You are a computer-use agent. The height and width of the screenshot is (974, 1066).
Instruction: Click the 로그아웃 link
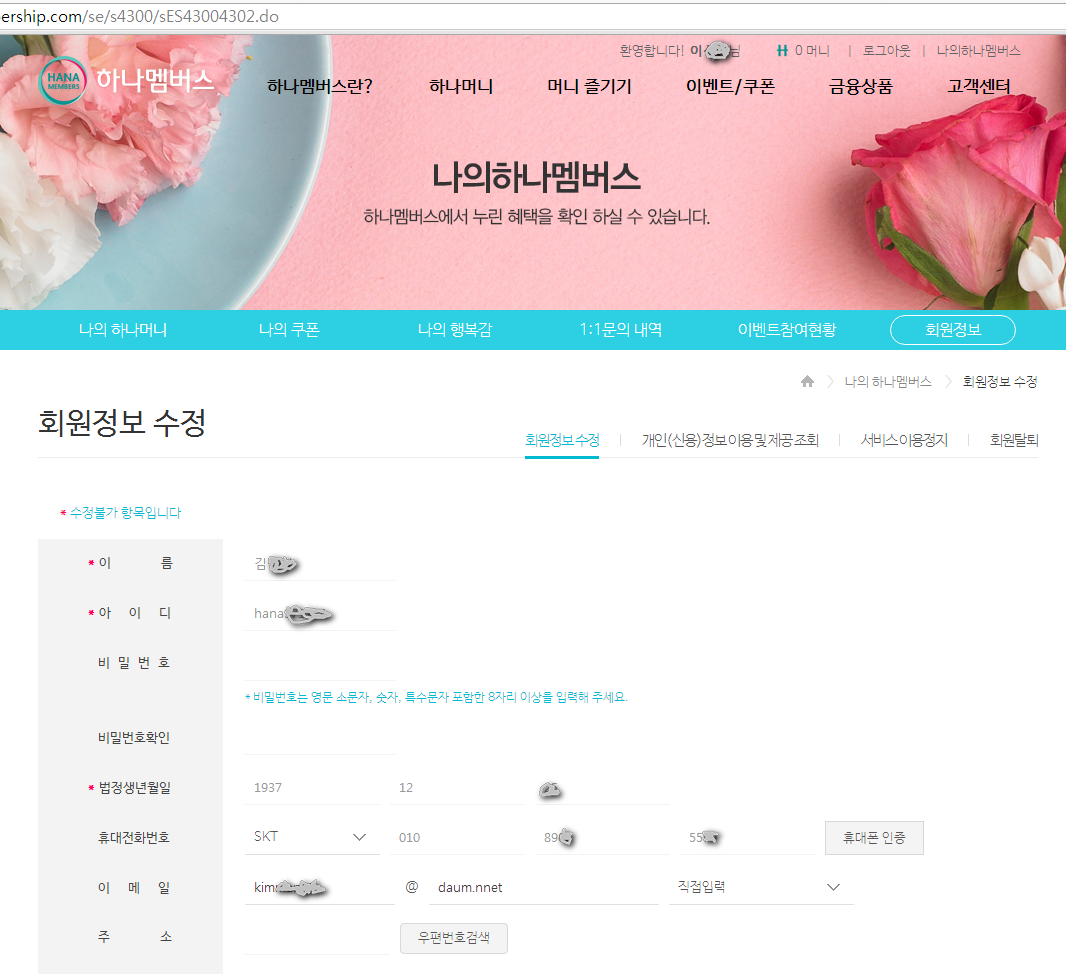click(x=886, y=50)
